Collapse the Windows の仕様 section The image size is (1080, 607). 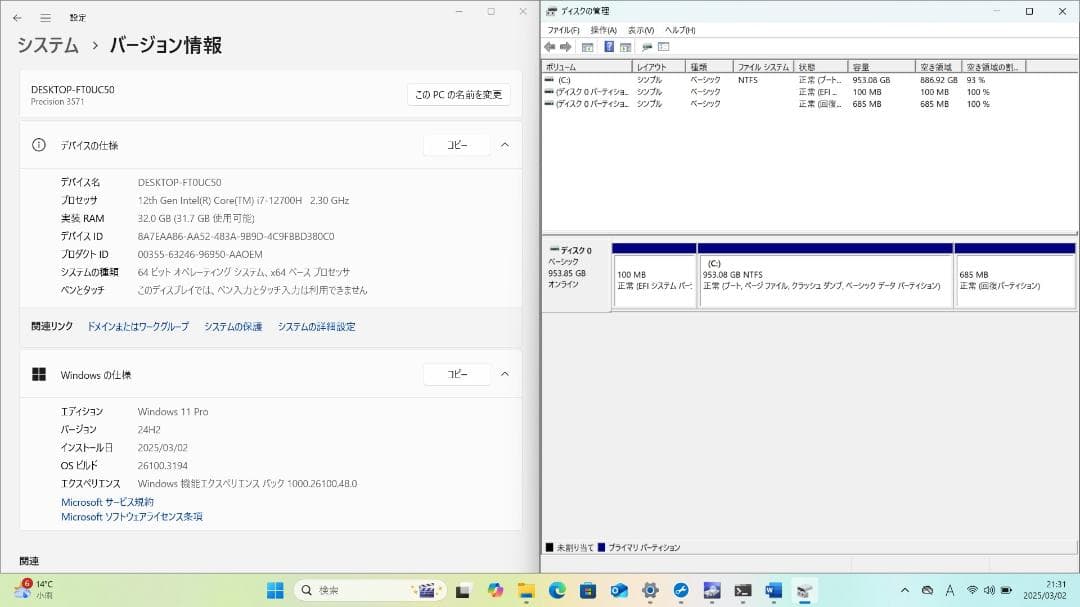click(x=505, y=374)
